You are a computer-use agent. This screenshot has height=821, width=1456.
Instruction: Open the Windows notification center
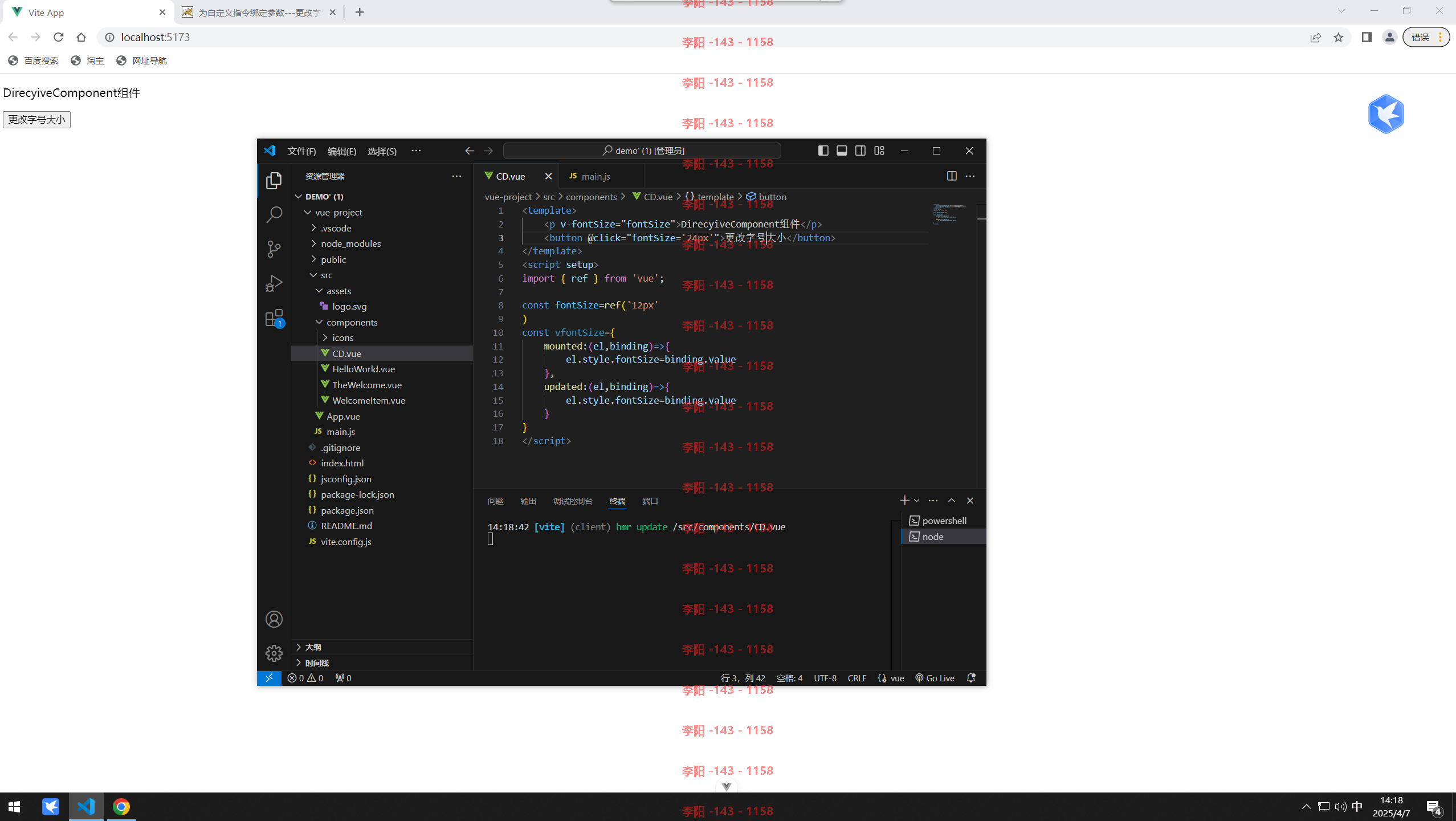point(1435,807)
